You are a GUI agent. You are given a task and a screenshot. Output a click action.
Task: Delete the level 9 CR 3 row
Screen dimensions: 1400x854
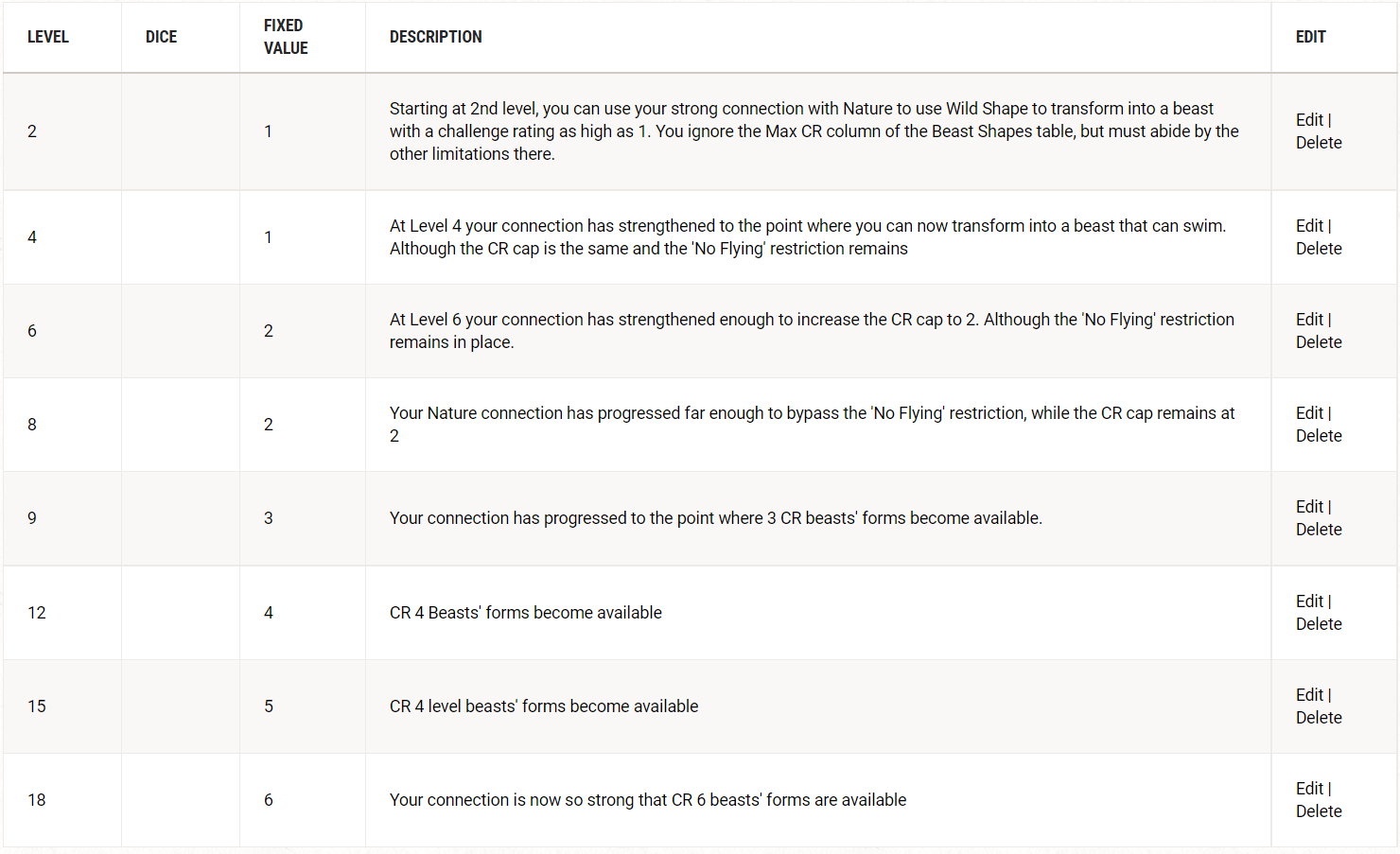[1319, 530]
